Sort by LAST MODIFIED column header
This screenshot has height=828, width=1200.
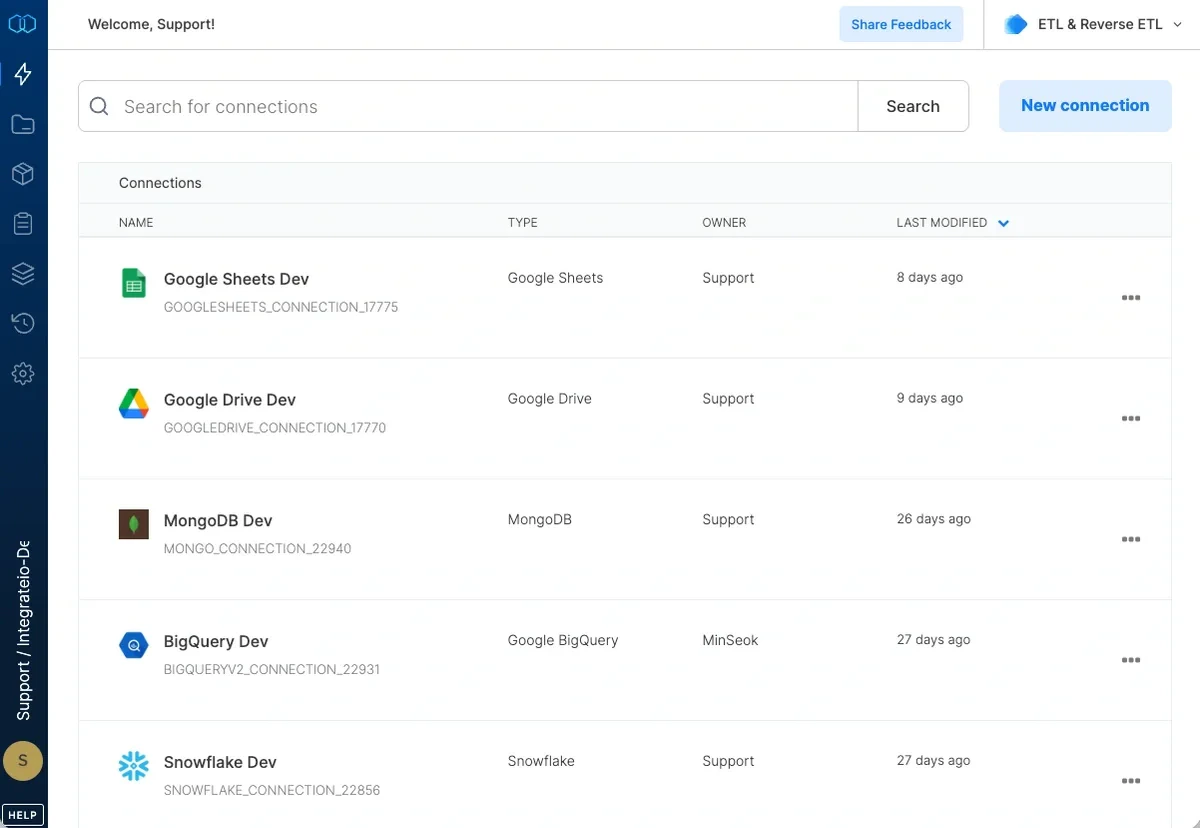coord(942,223)
